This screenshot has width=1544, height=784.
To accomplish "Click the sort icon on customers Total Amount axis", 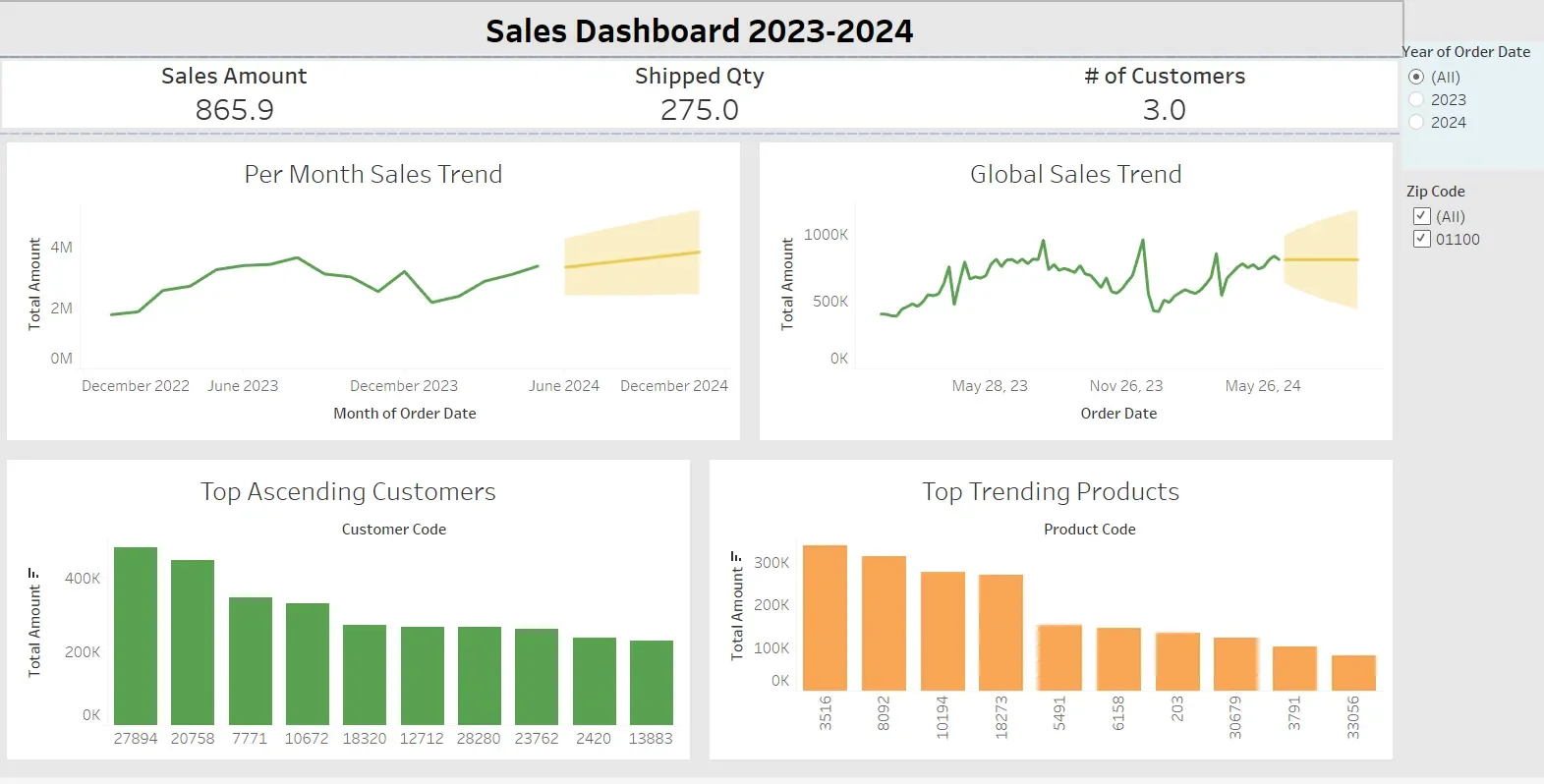I will tap(33, 573).
